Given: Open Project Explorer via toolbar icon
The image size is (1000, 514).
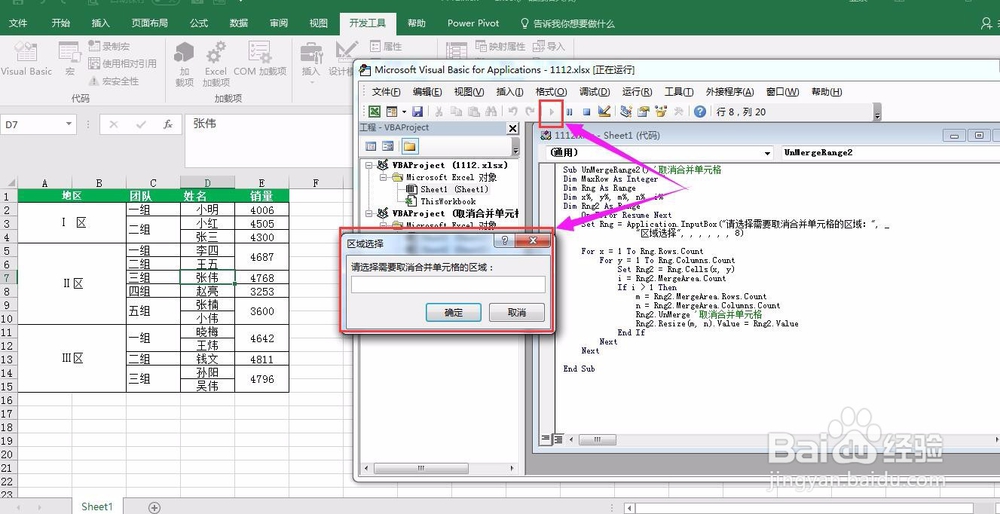Looking at the screenshot, I should (626, 112).
